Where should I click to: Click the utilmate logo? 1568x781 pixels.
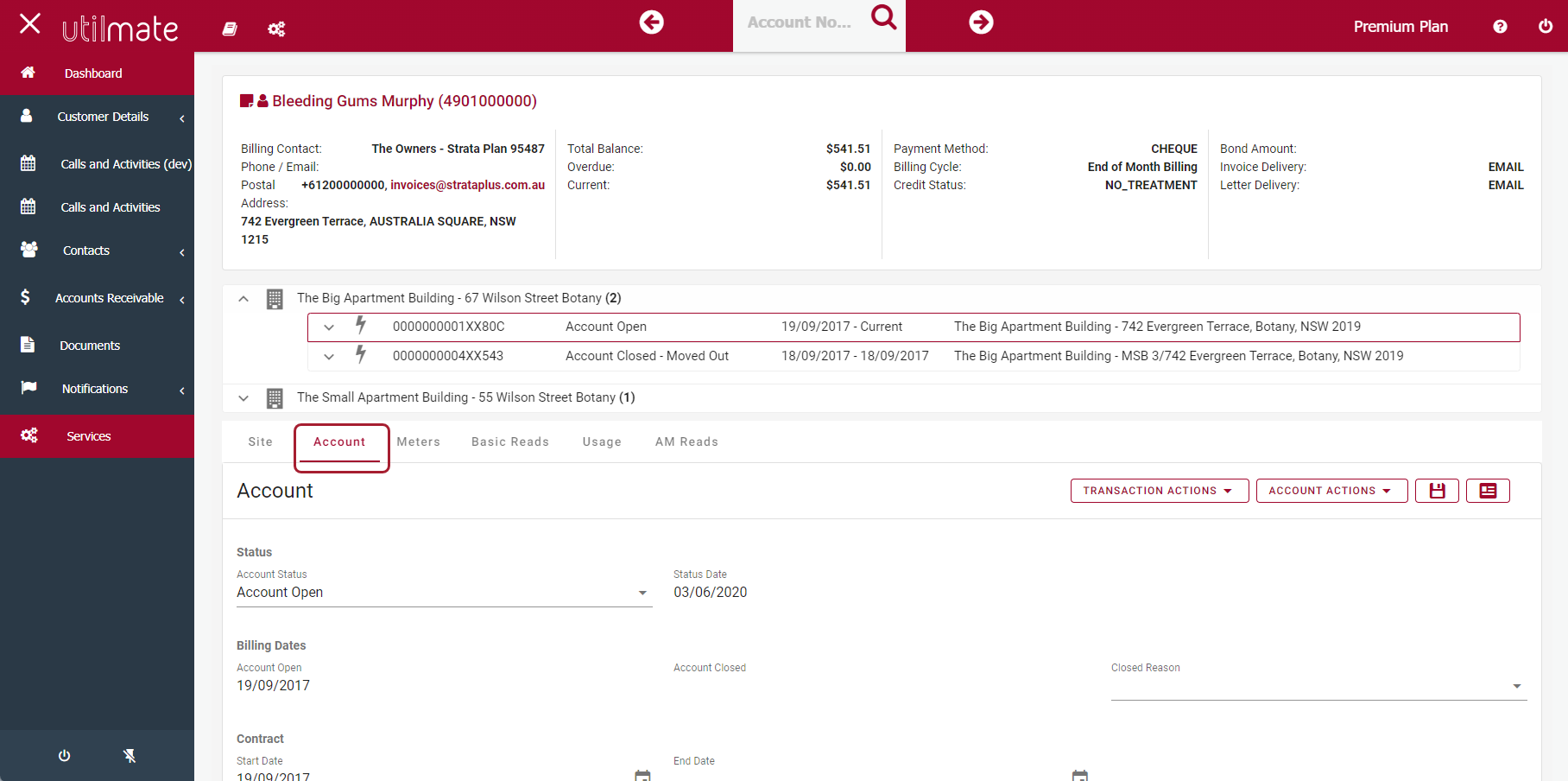(x=120, y=28)
